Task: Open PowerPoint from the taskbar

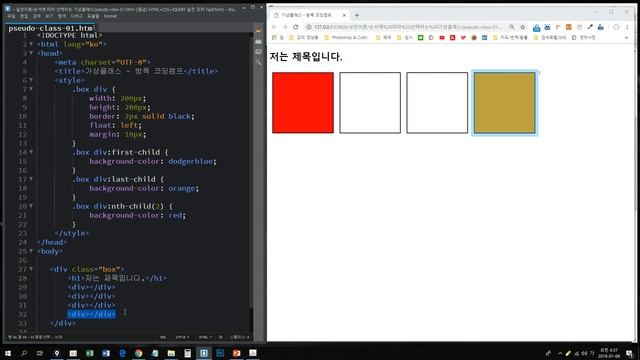Action: click(x=236, y=353)
